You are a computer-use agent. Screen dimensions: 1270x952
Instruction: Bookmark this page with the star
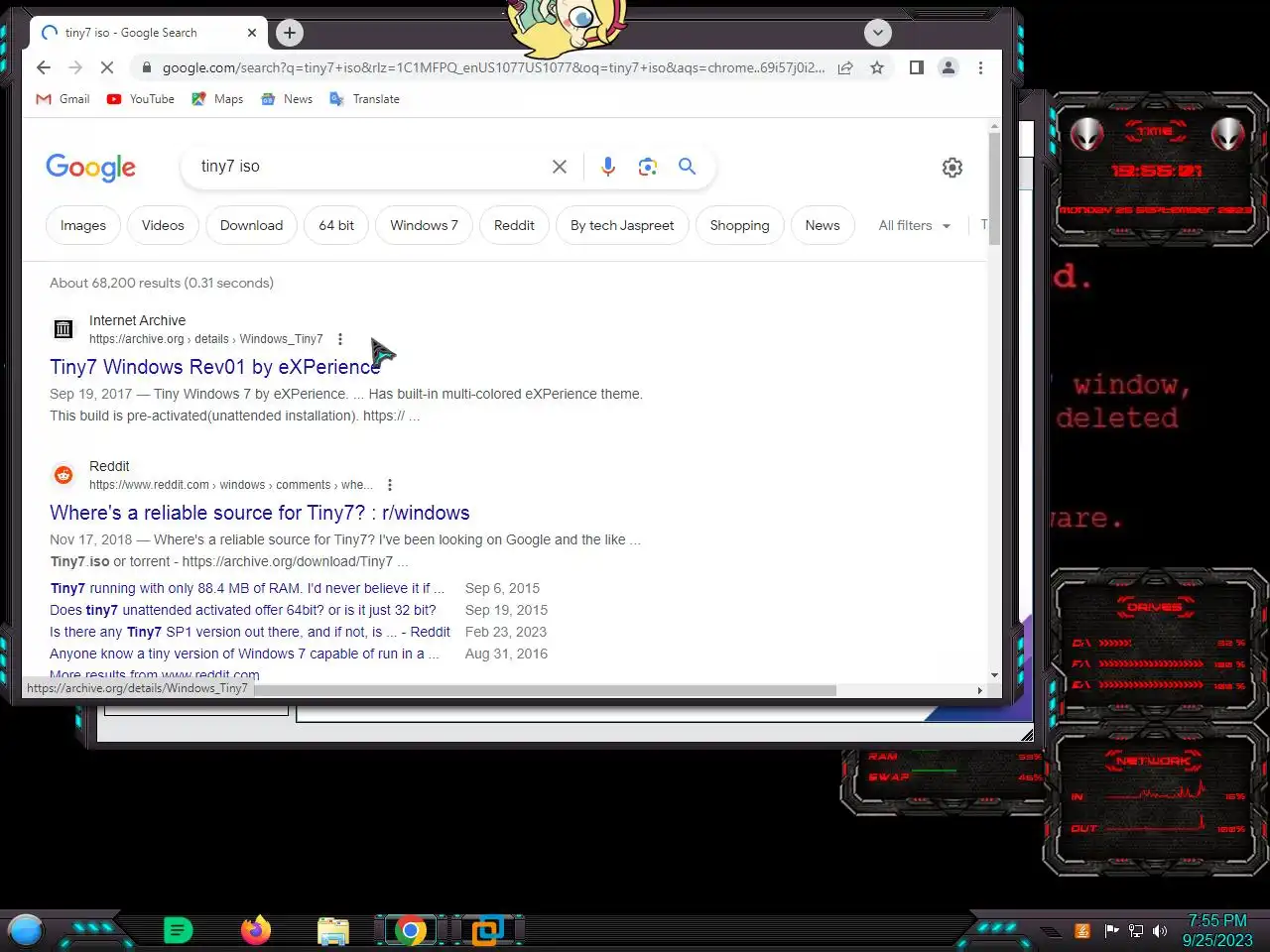point(877,67)
